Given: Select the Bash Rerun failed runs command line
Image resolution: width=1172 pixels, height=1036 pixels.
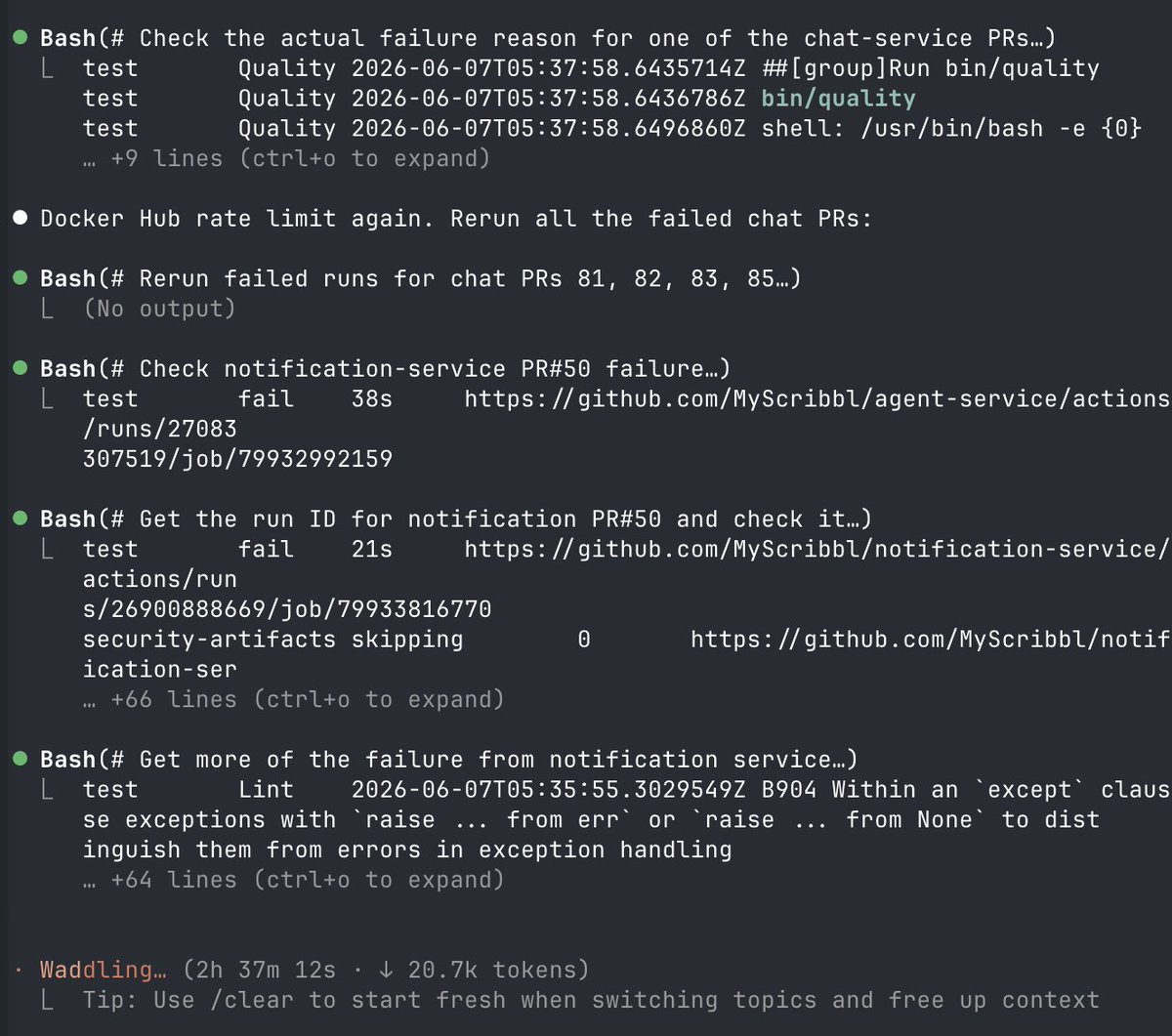Looking at the screenshot, I should [x=420, y=279].
